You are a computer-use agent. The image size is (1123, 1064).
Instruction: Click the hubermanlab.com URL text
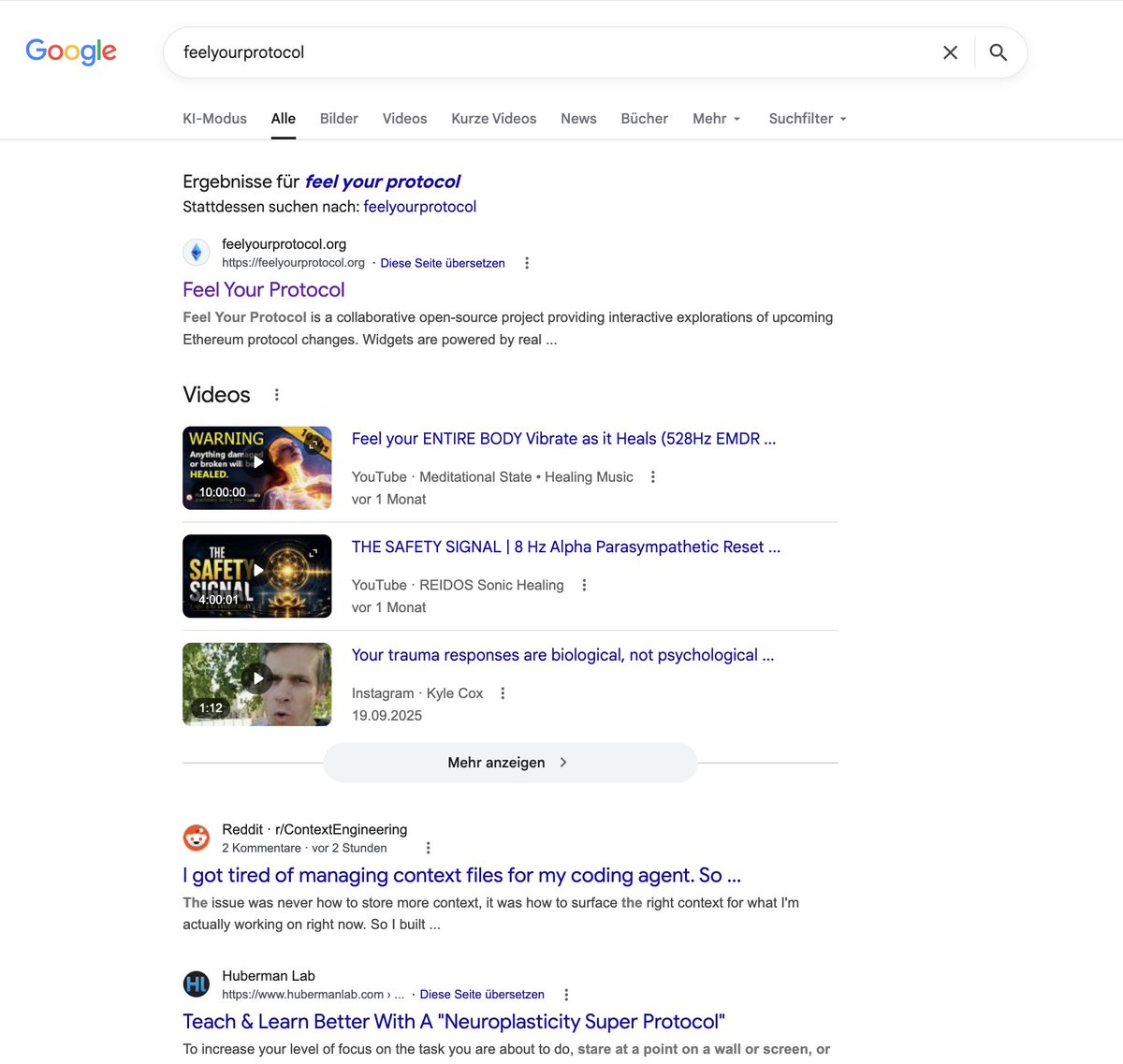click(313, 995)
